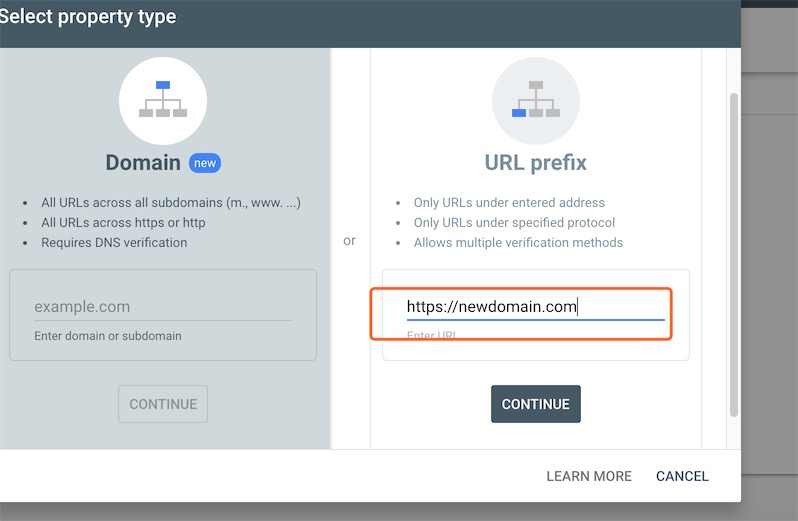
Task: Click the blue 'new' badge beside Domain
Action: coord(205,163)
